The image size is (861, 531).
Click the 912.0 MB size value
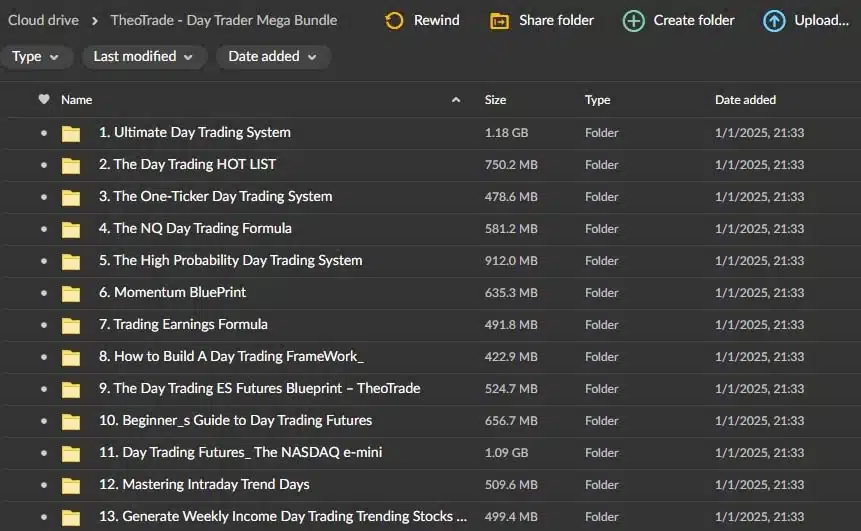[x=511, y=261]
